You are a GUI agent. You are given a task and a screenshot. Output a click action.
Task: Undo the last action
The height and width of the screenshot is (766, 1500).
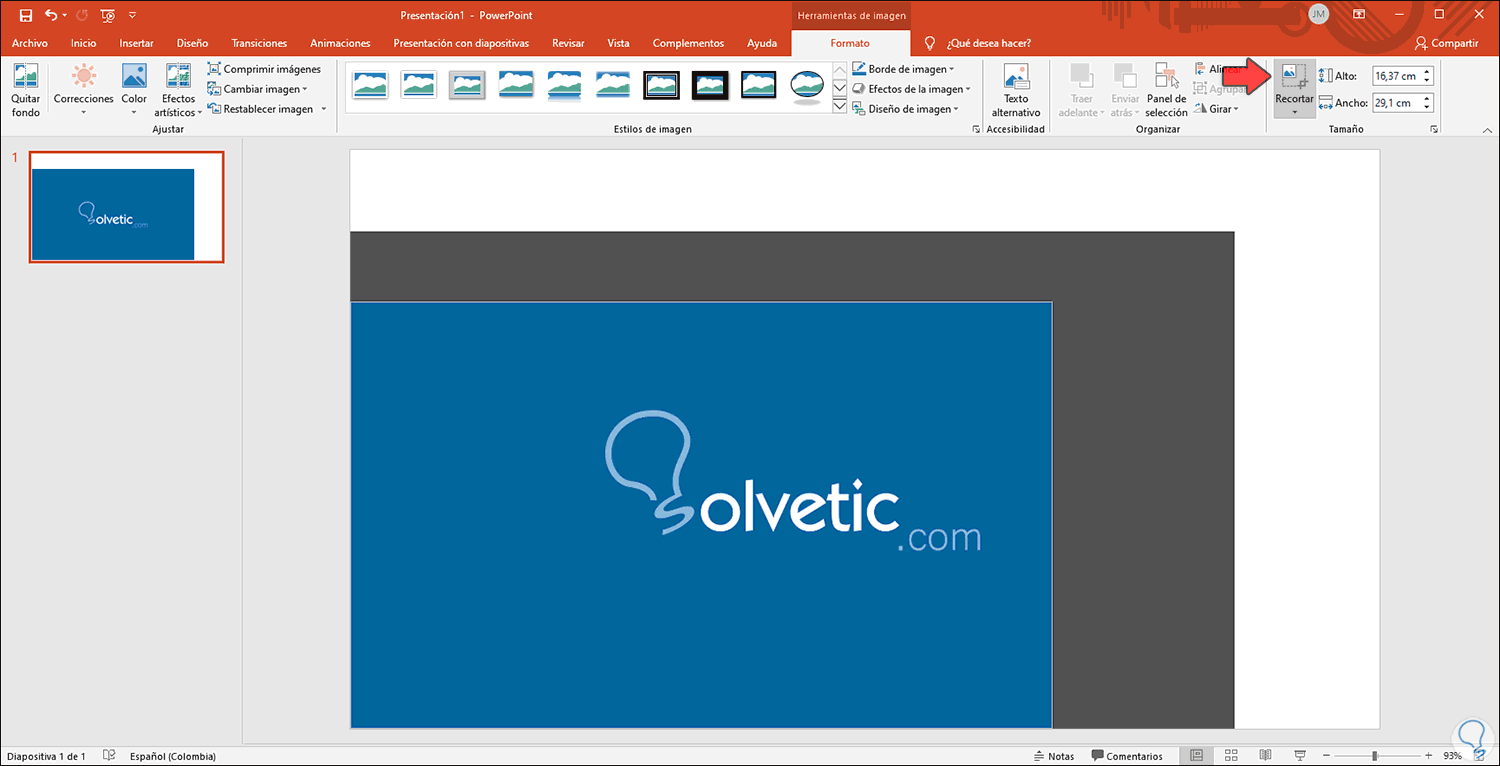[51, 15]
